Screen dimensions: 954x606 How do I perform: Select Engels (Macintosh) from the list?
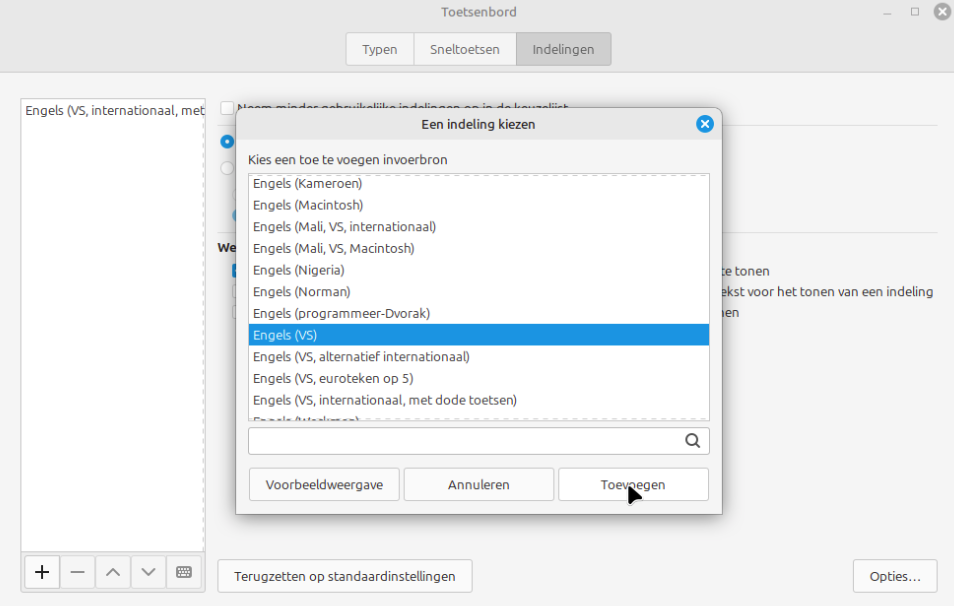(x=308, y=205)
